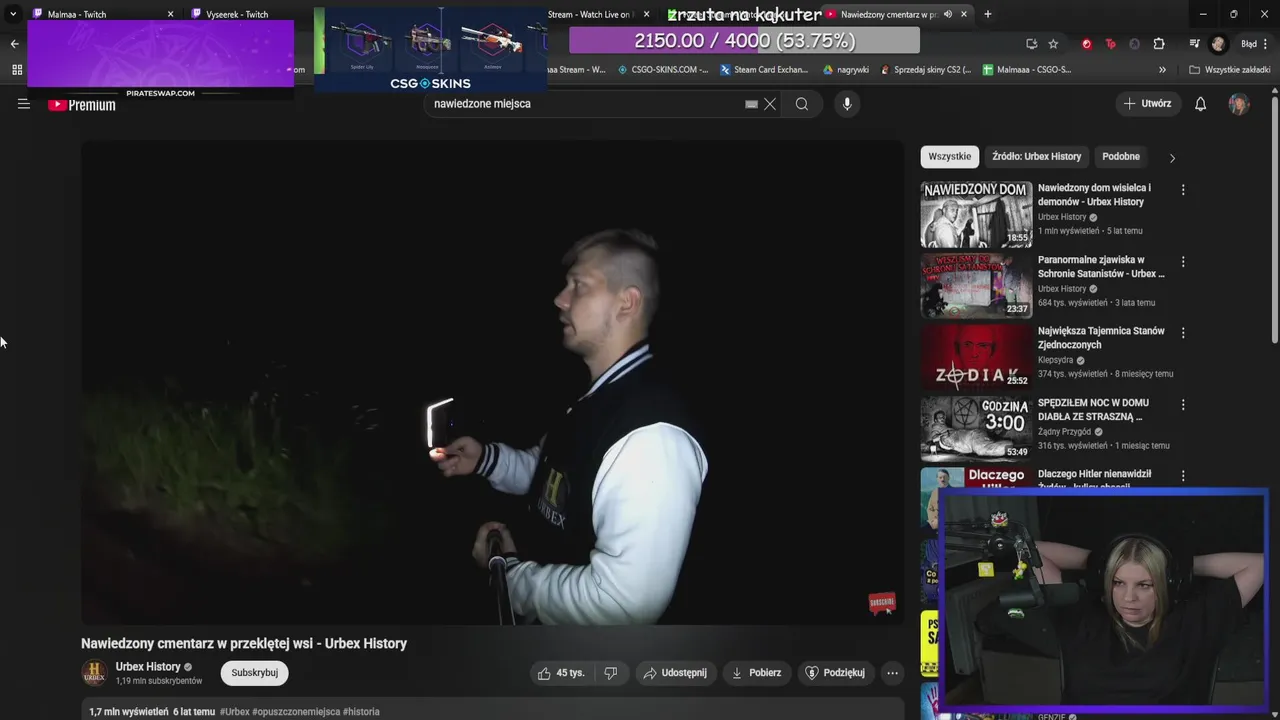
Task: Click the Pobierz download button
Action: 756,673
